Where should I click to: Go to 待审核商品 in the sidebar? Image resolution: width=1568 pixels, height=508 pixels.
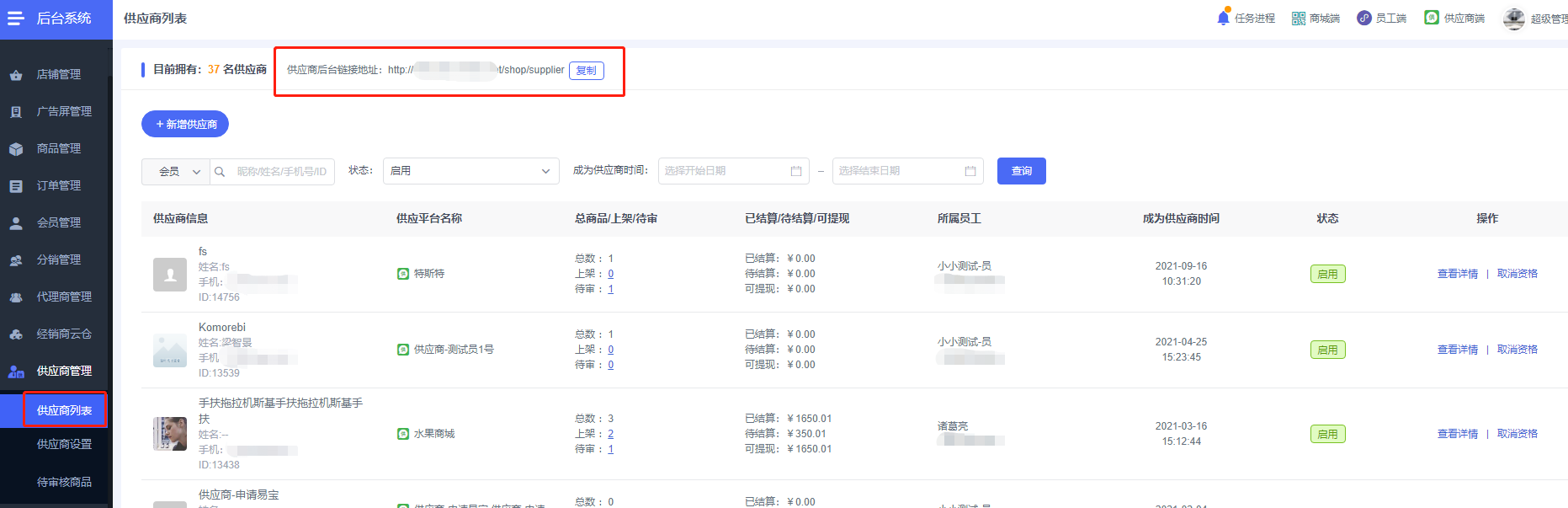(64, 482)
